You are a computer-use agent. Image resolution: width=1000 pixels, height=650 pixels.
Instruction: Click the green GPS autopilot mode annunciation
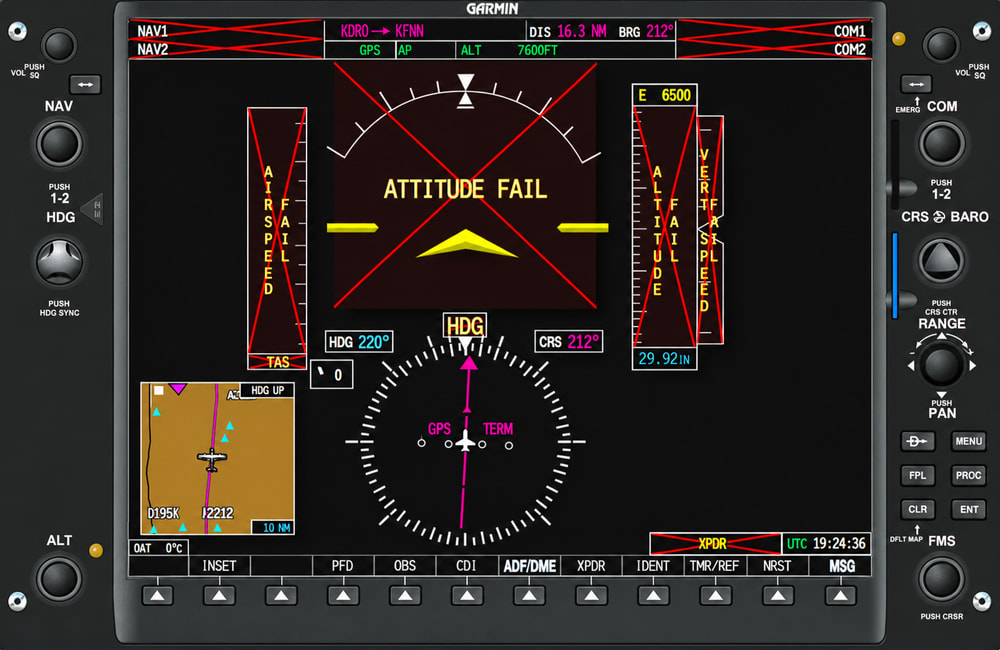[369, 50]
